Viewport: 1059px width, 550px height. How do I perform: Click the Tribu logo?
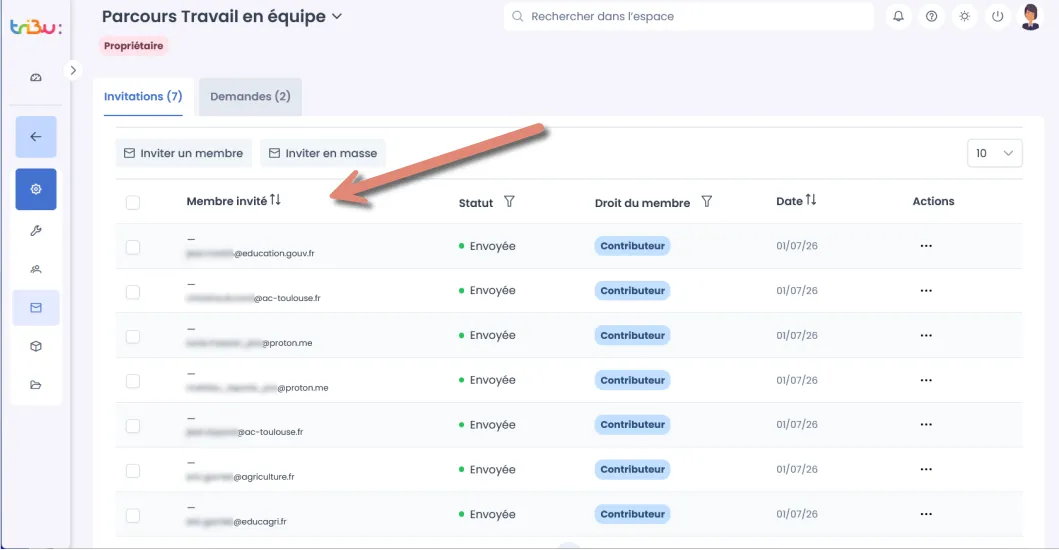point(36,28)
